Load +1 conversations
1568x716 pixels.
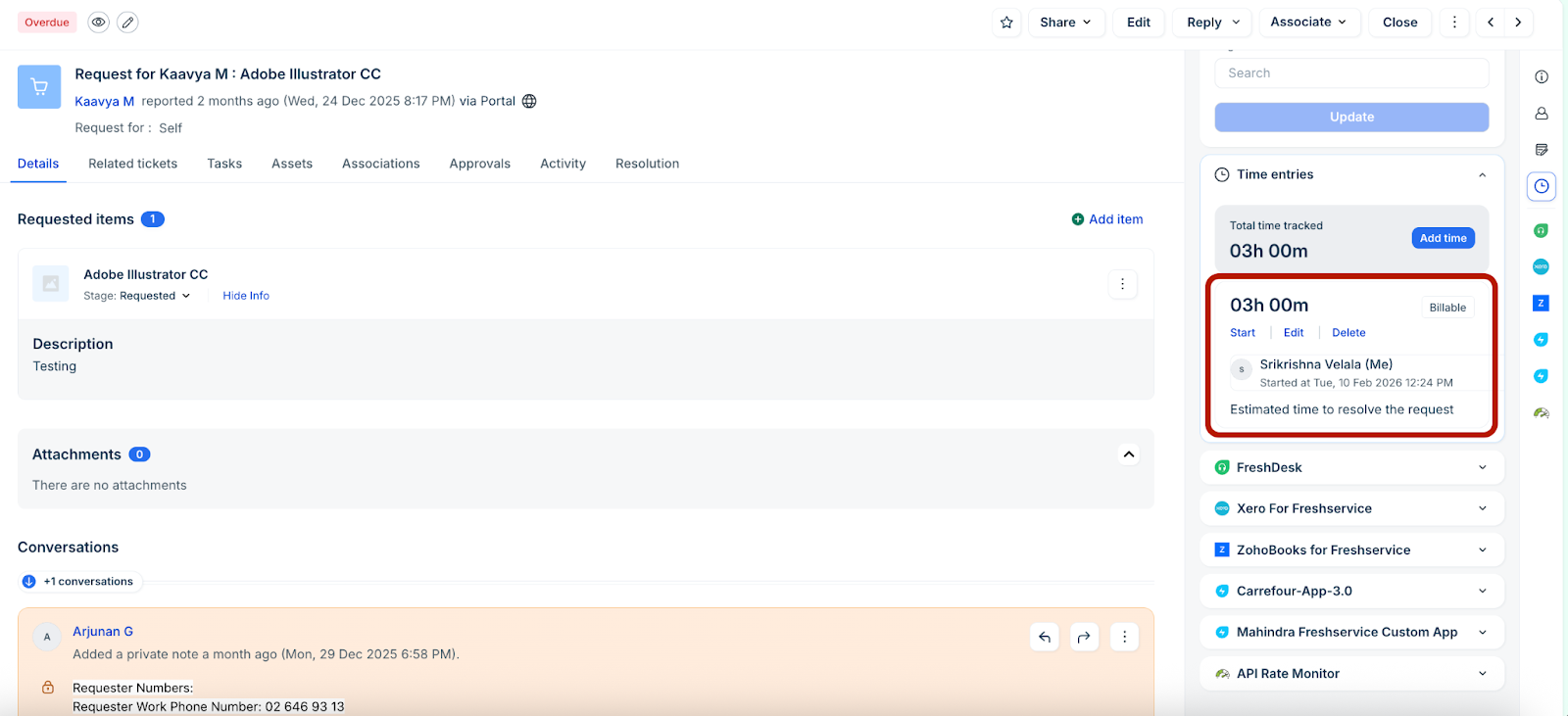pyautogui.click(x=78, y=582)
